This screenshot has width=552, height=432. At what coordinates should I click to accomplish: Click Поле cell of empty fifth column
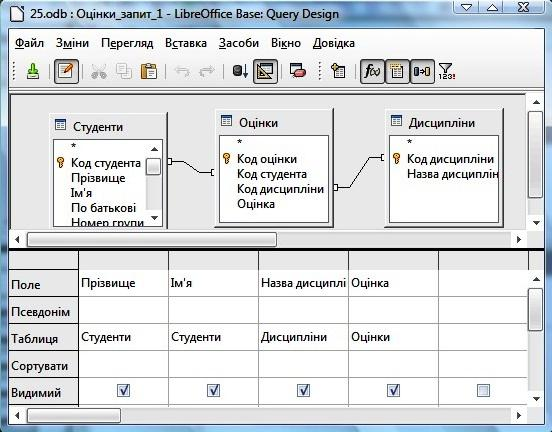point(483,283)
